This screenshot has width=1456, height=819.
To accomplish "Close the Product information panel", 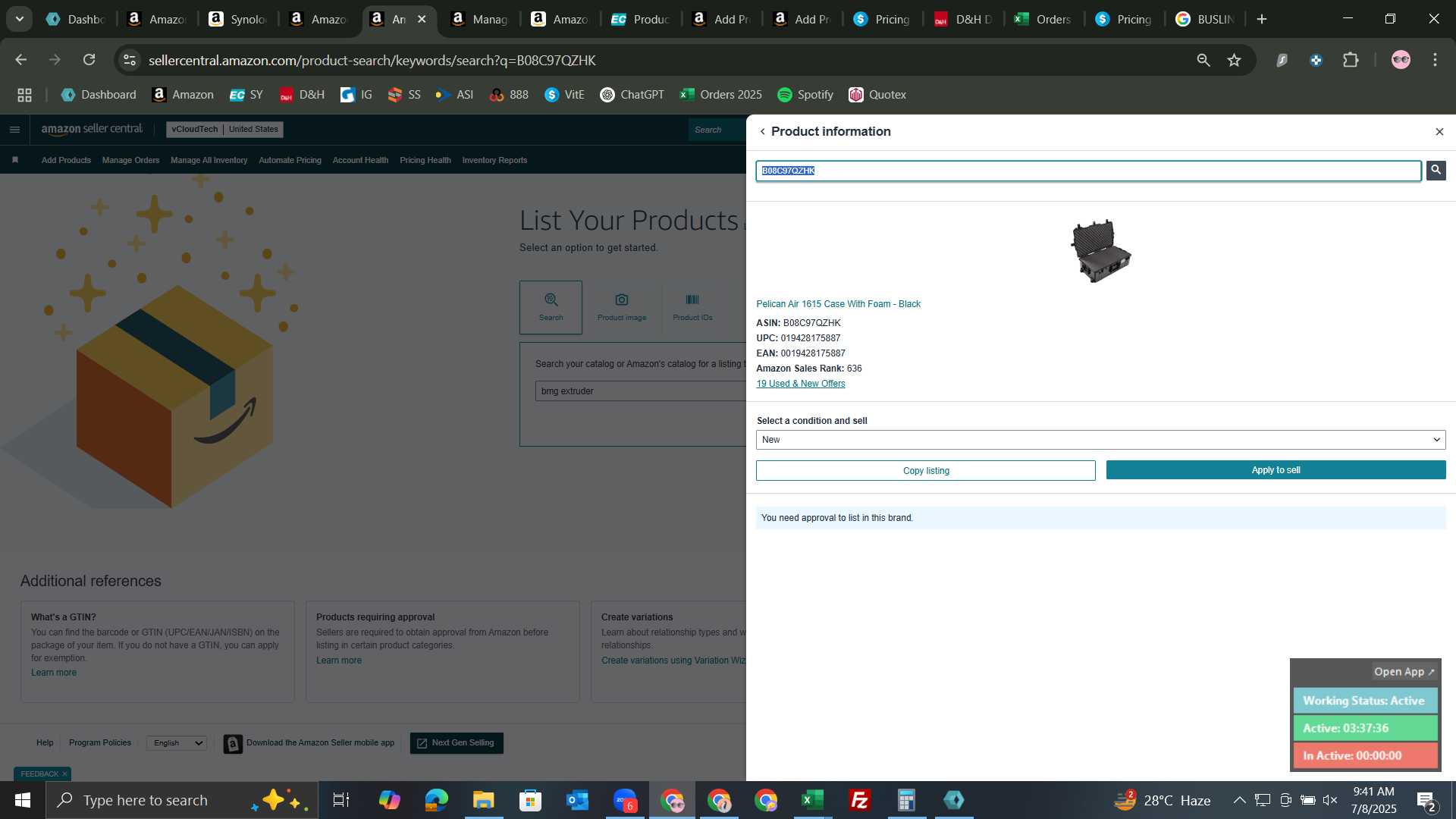I will click(1439, 132).
